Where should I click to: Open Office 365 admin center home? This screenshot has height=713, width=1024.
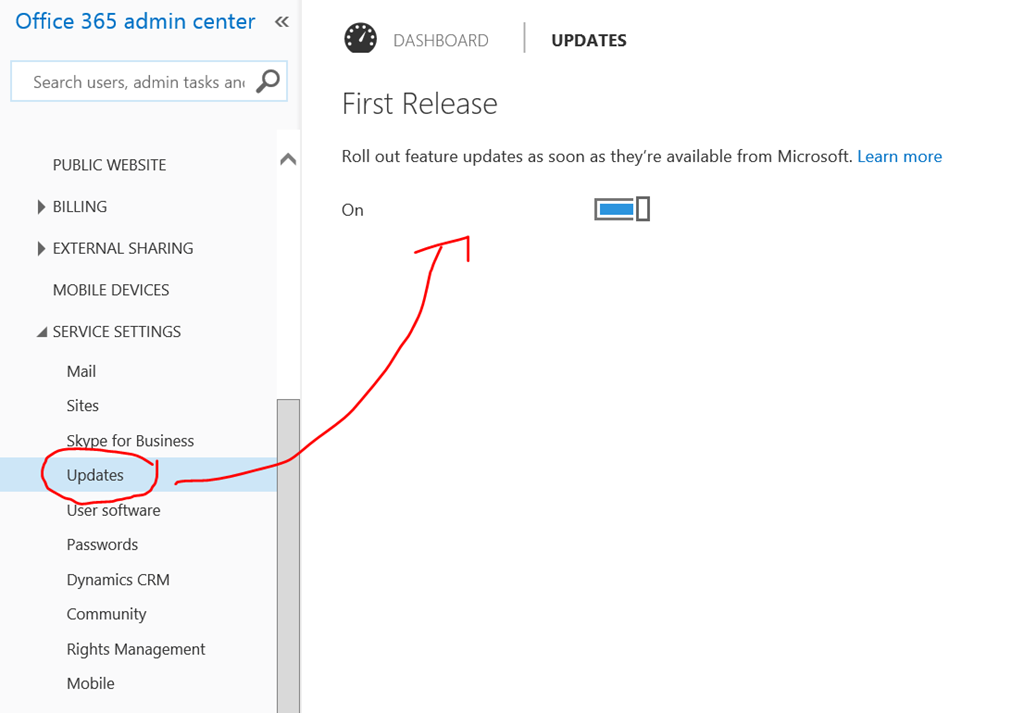click(x=135, y=22)
